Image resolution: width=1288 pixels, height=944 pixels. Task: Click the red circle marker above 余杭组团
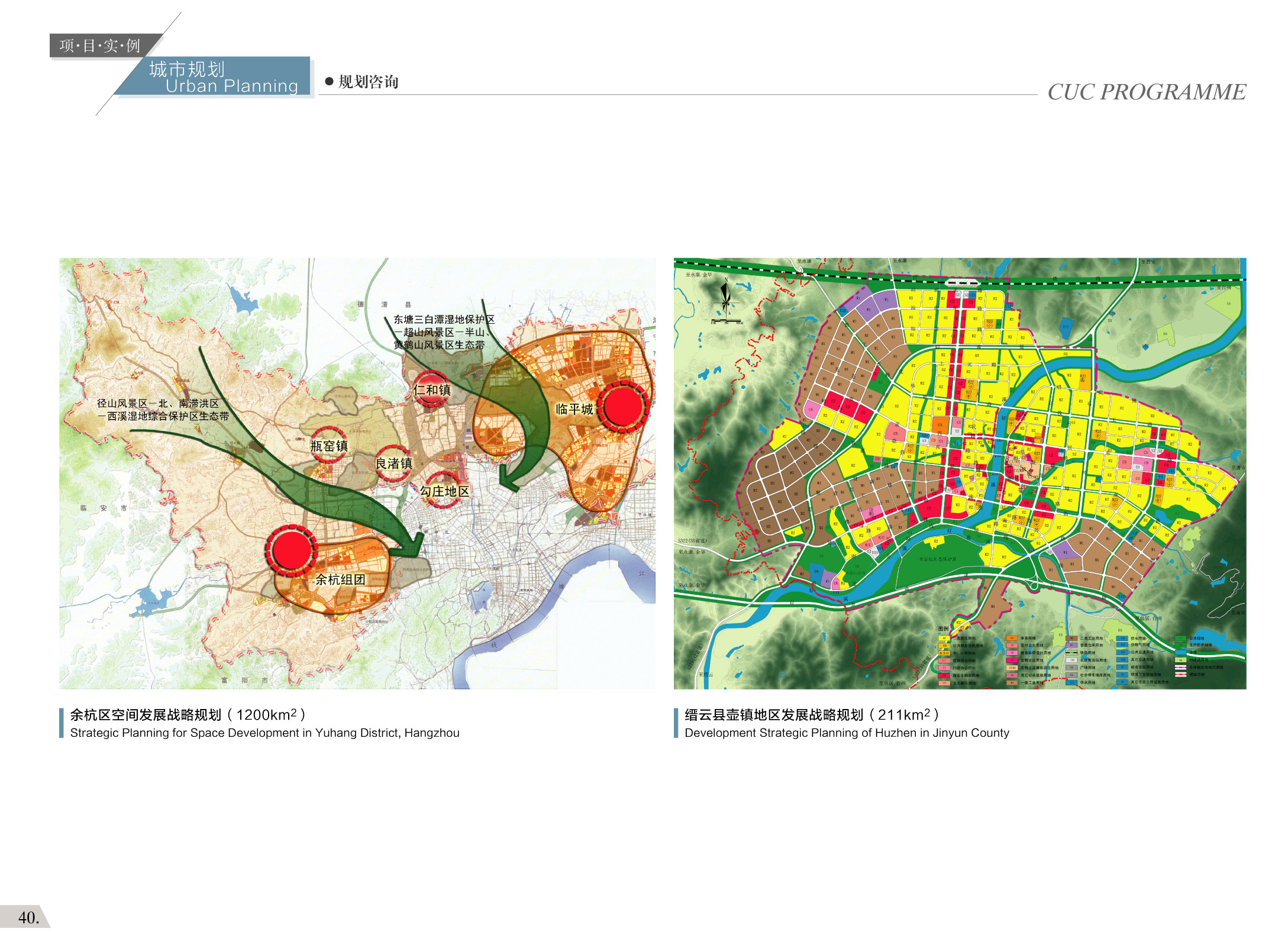click(291, 549)
